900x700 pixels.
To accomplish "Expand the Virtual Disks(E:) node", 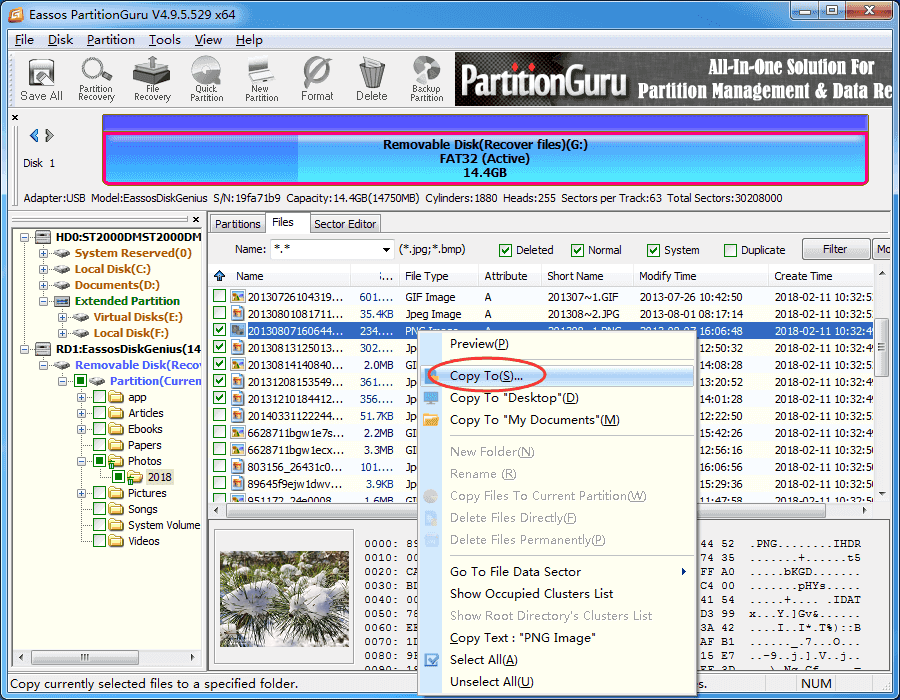I will 62,317.
